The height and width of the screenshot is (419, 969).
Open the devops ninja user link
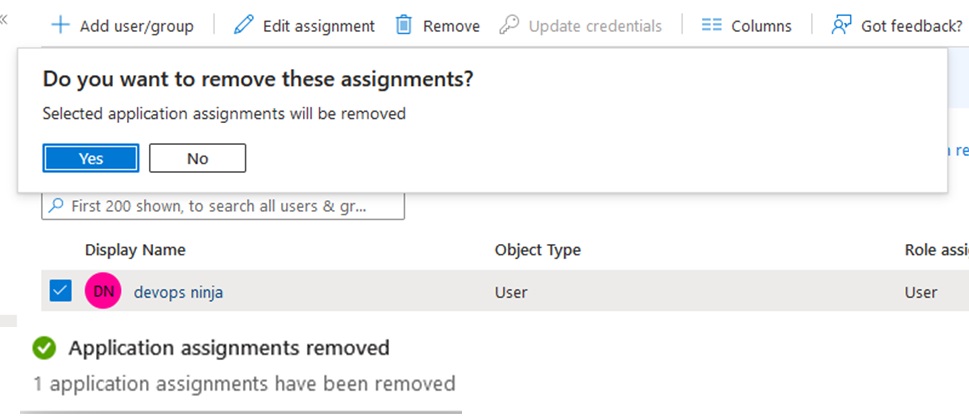[178, 292]
